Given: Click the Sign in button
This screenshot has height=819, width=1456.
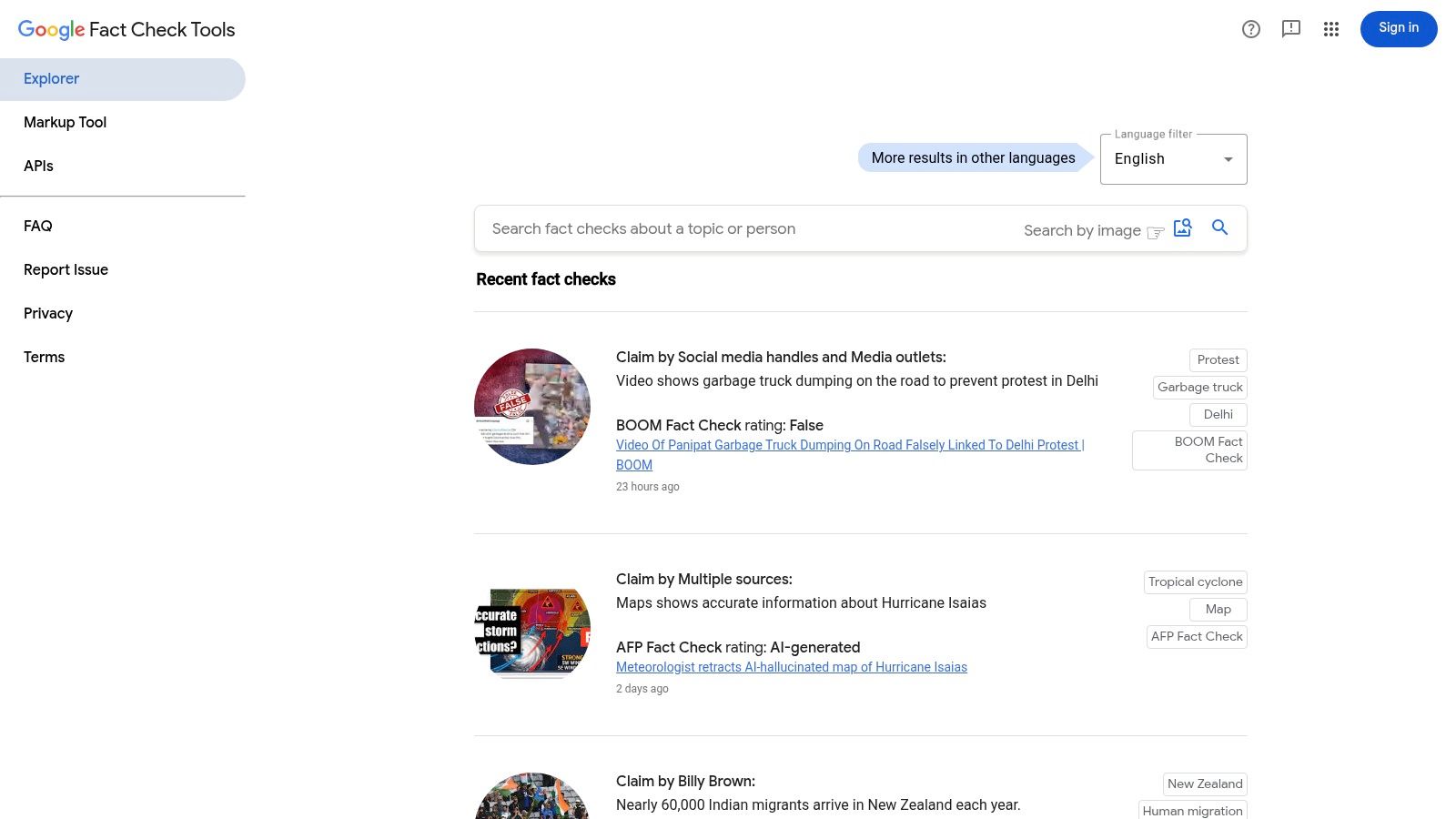Looking at the screenshot, I should click(1399, 29).
